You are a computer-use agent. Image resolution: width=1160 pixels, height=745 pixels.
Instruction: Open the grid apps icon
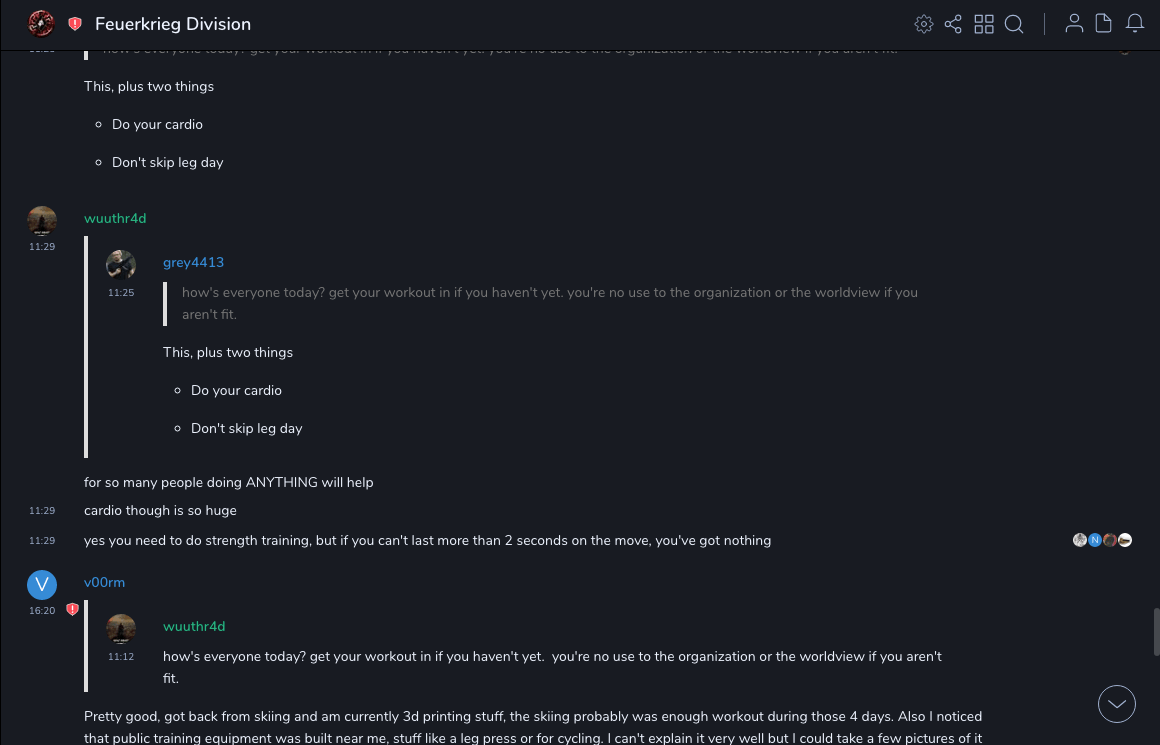click(x=984, y=24)
